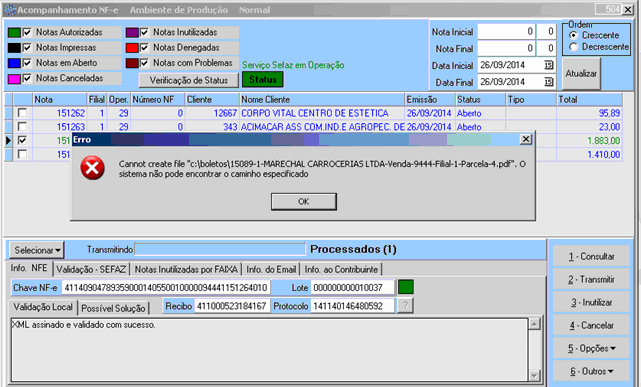Open the Info. do Email tab
641x387 pixels.
tap(271, 269)
